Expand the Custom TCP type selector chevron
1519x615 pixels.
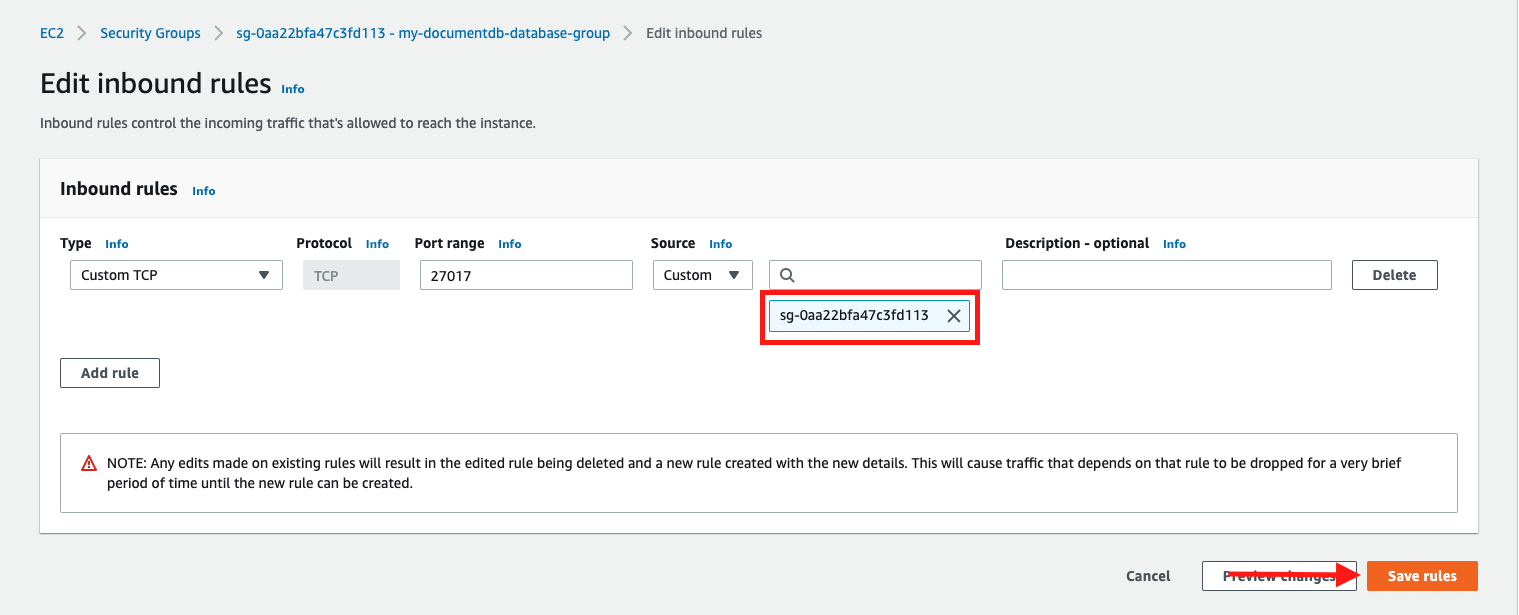click(x=265, y=274)
